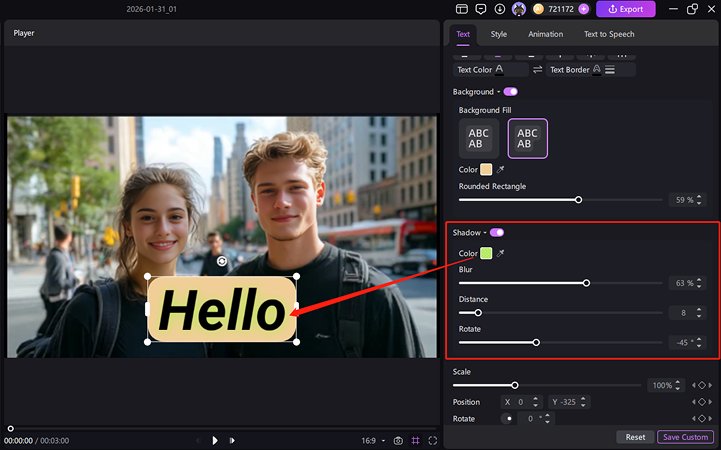This screenshot has height=450, width=721.
Task: Click the playhead at timeline start
Action: click(x=11, y=428)
